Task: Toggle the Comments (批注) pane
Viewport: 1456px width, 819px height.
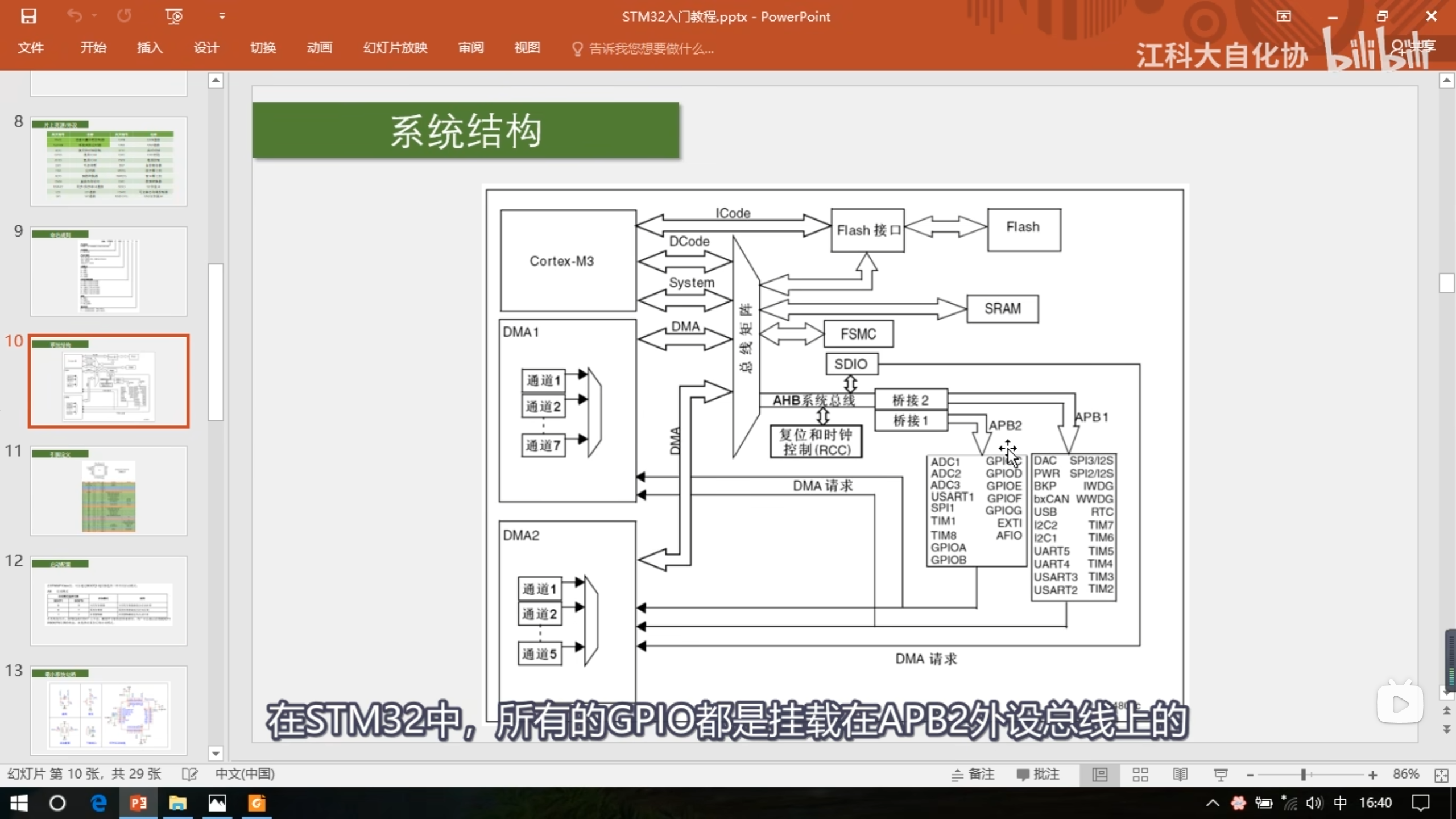Action: [x=1038, y=774]
